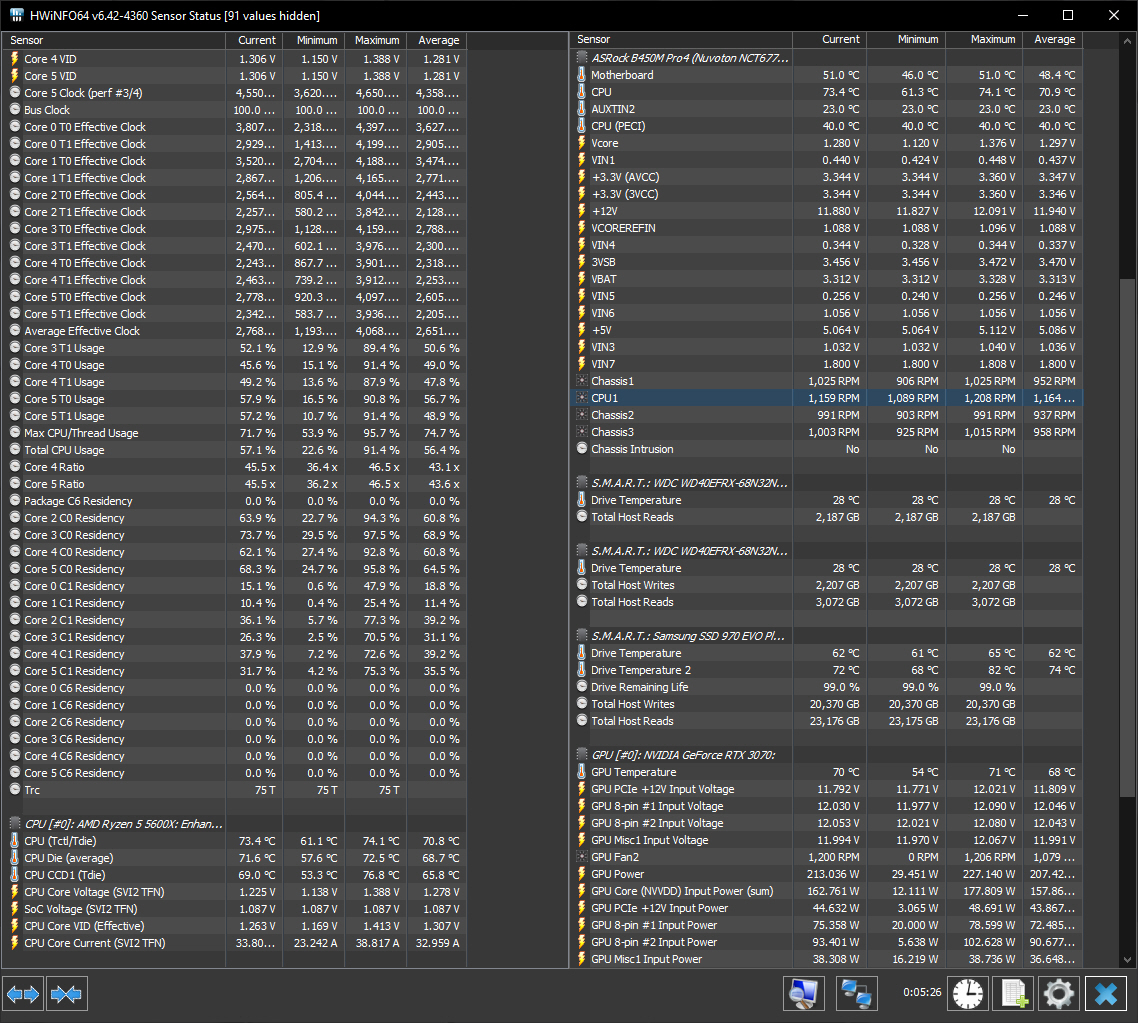The height and width of the screenshot is (1023, 1138).
Task: Select the first WDC WD40EFRX S.M.A.R.T. header
Action: tap(827, 482)
